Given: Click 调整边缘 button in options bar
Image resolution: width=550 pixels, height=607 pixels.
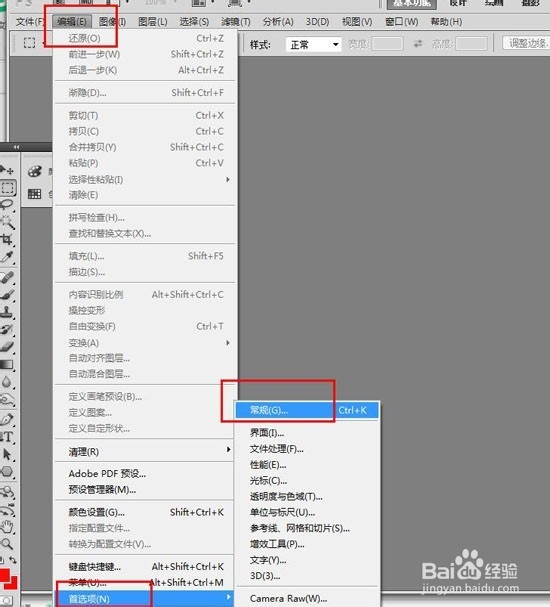Looking at the screenshot, I should click(x=526, y=43).
